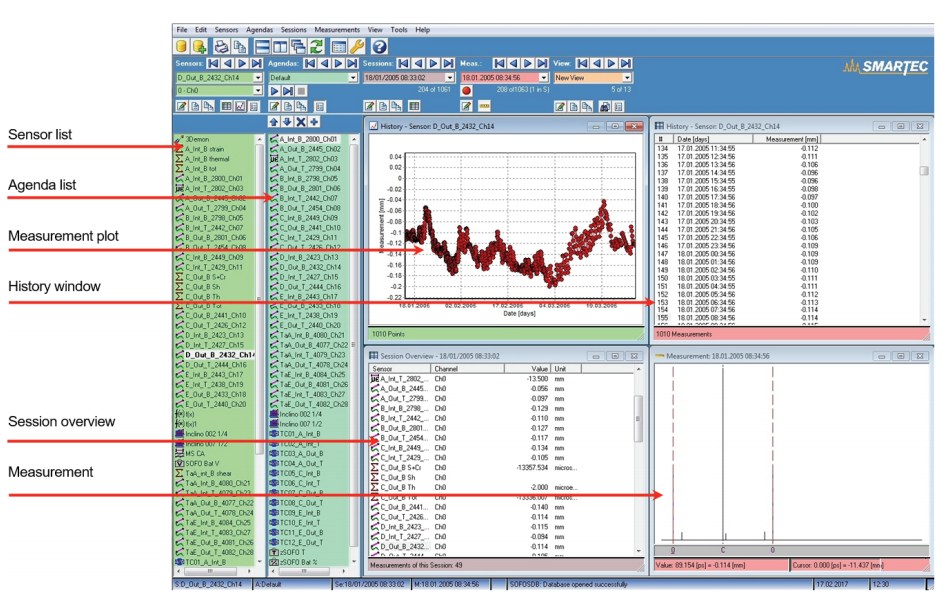Open the D_Out_B_2432_Ch14 sensor dropdown

tap(260, 77)
